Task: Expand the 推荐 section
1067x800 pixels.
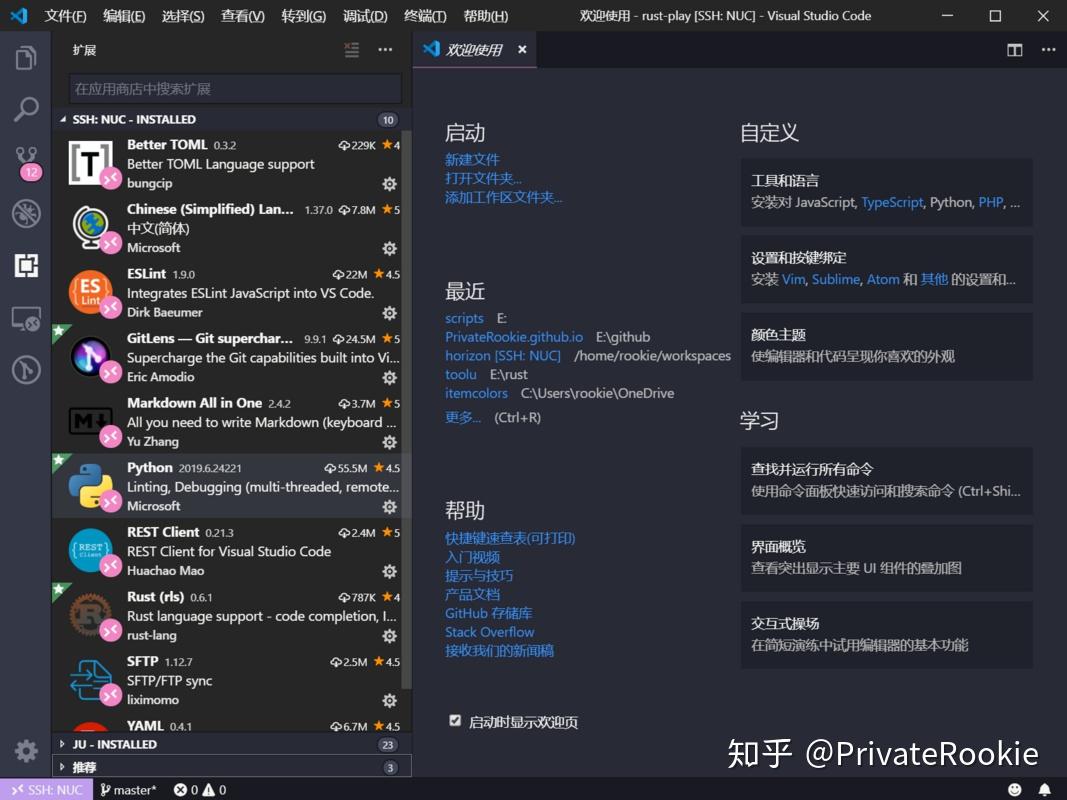Action: click(x=231, y=767)
